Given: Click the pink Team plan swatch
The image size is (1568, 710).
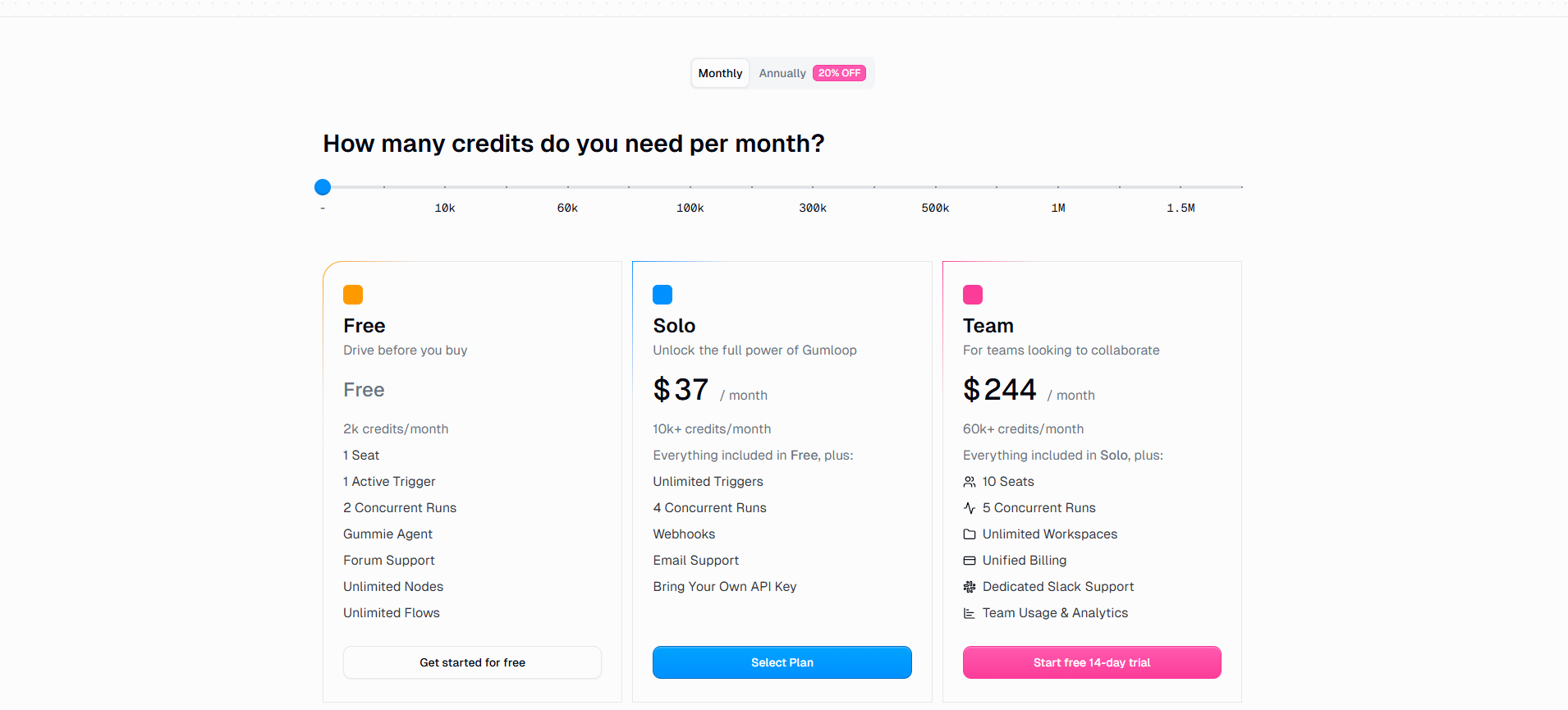Looking at the screenshot, I should click(x=973, y=294).
